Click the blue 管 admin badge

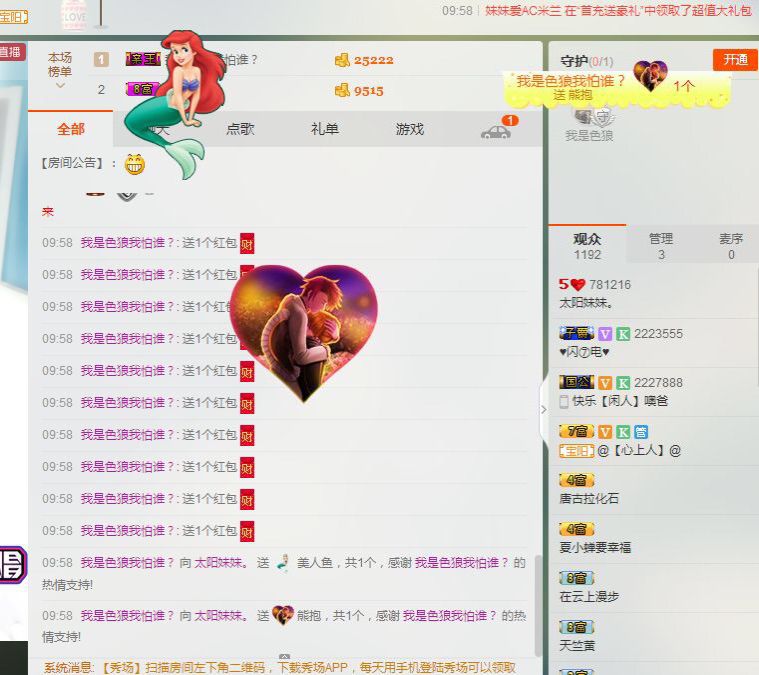pyautogui.click(x=641, y=432)
